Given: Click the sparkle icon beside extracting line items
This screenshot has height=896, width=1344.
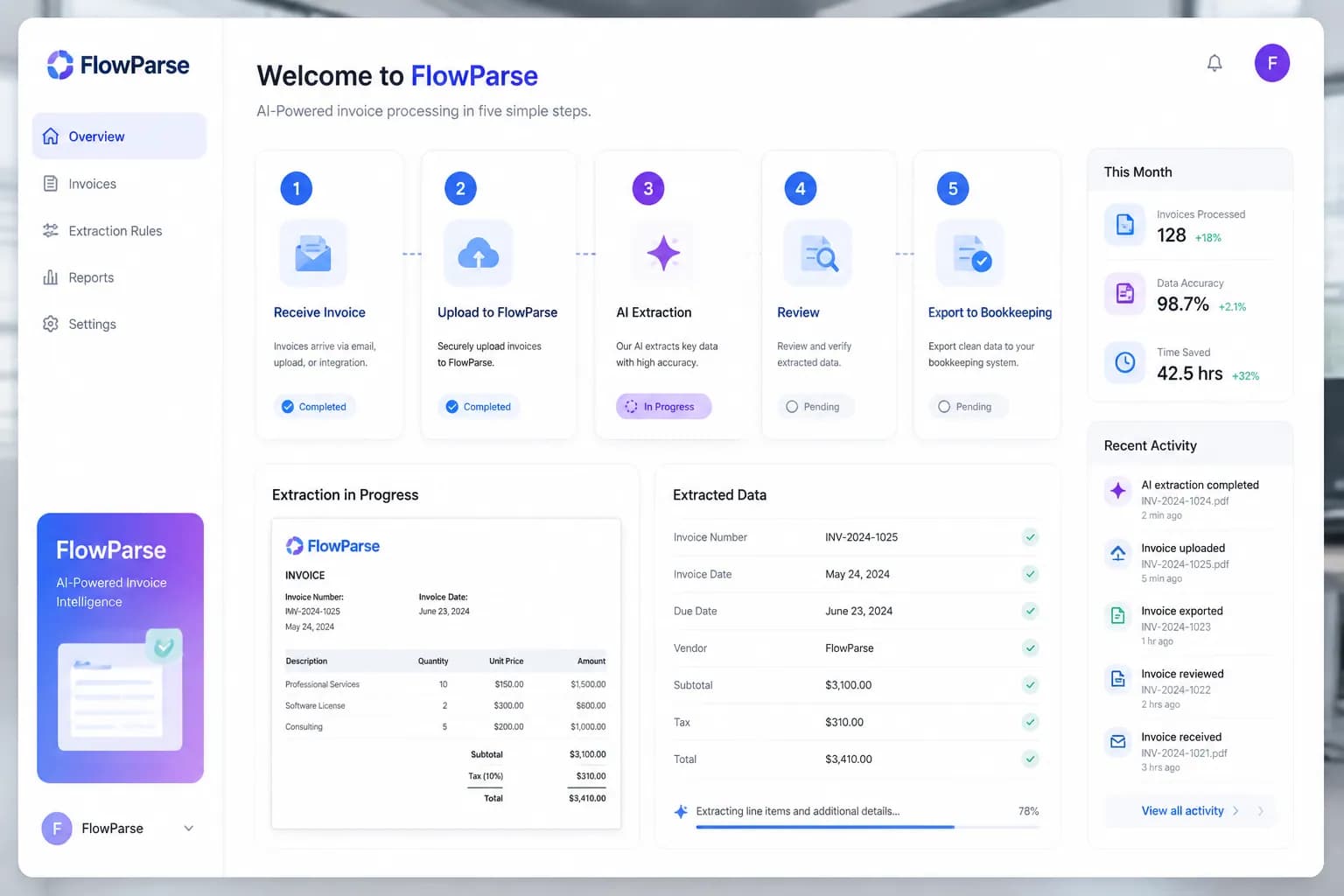Looking at the screenshot, I should [x=681, y=812].
